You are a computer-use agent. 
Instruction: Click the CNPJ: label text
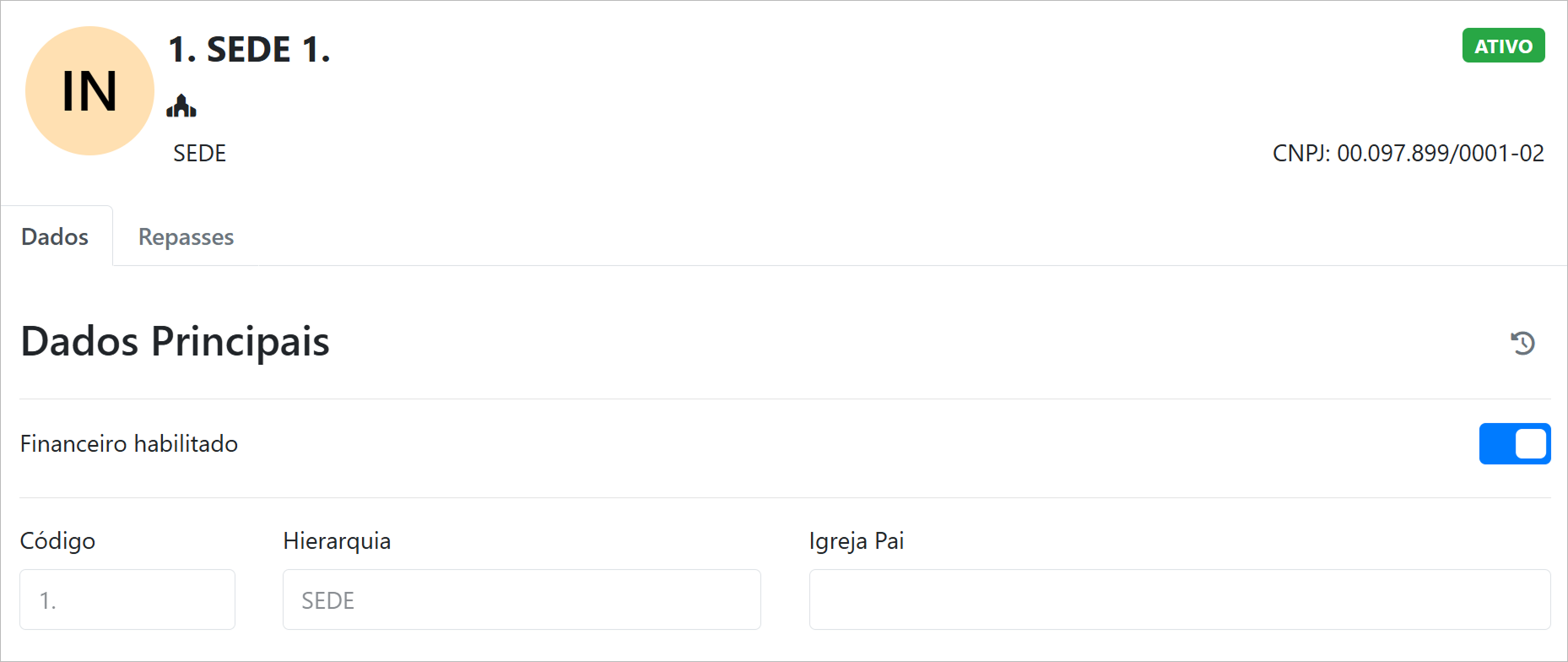point(1300,154)
